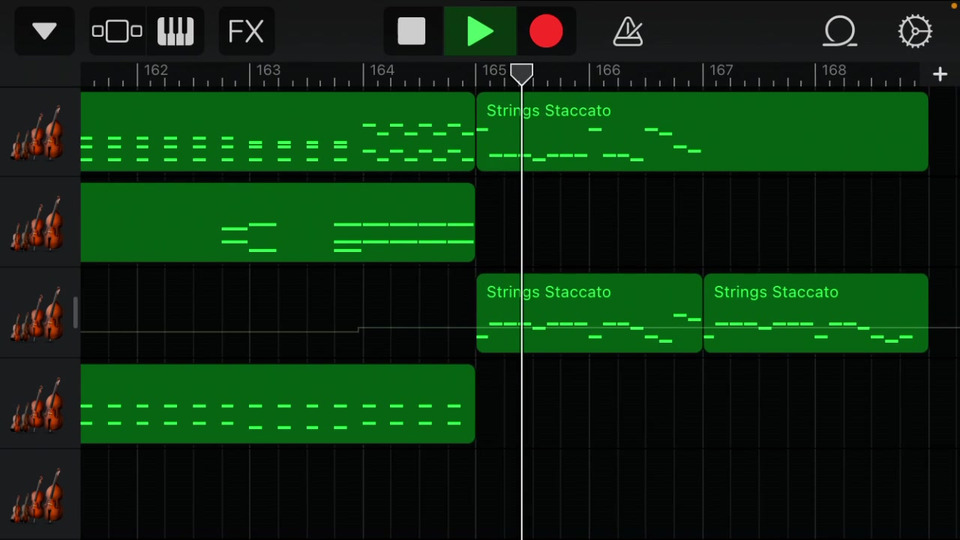The height and width of the screenshot is (540, 960).
Task: Select third-track Strings Staccato region at bar 165
Action: pos(589,313)
